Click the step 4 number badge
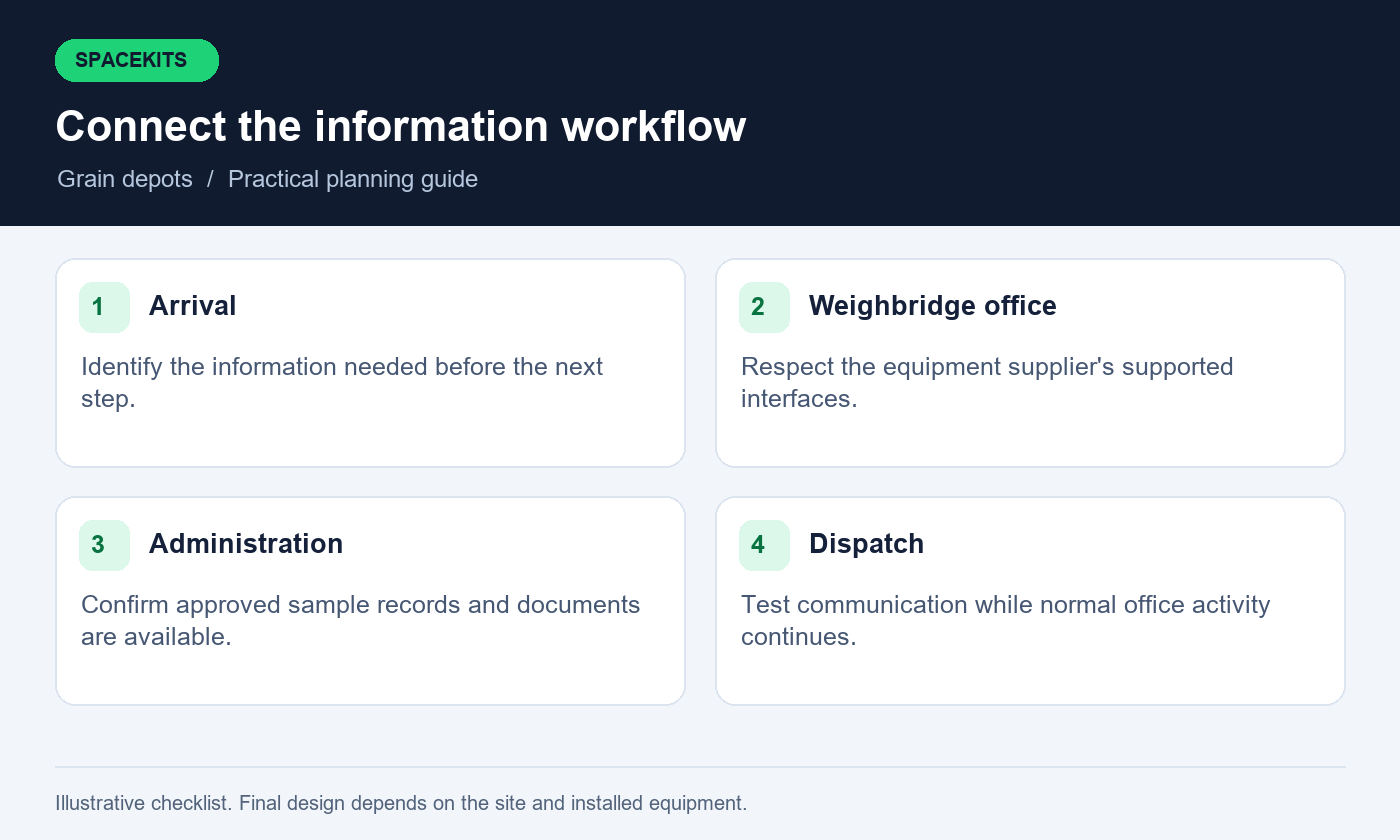This screenshot has width=1400, height=840. point(764,545)
